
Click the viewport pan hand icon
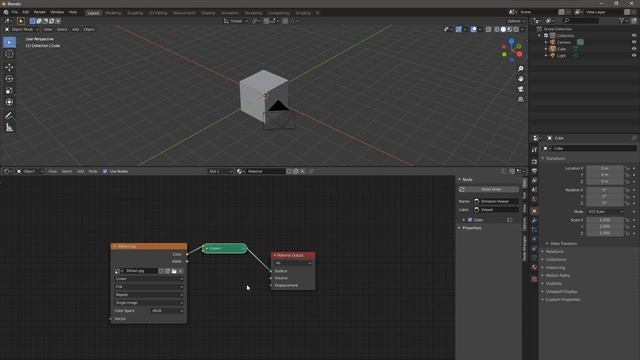[x=520, y=78]
